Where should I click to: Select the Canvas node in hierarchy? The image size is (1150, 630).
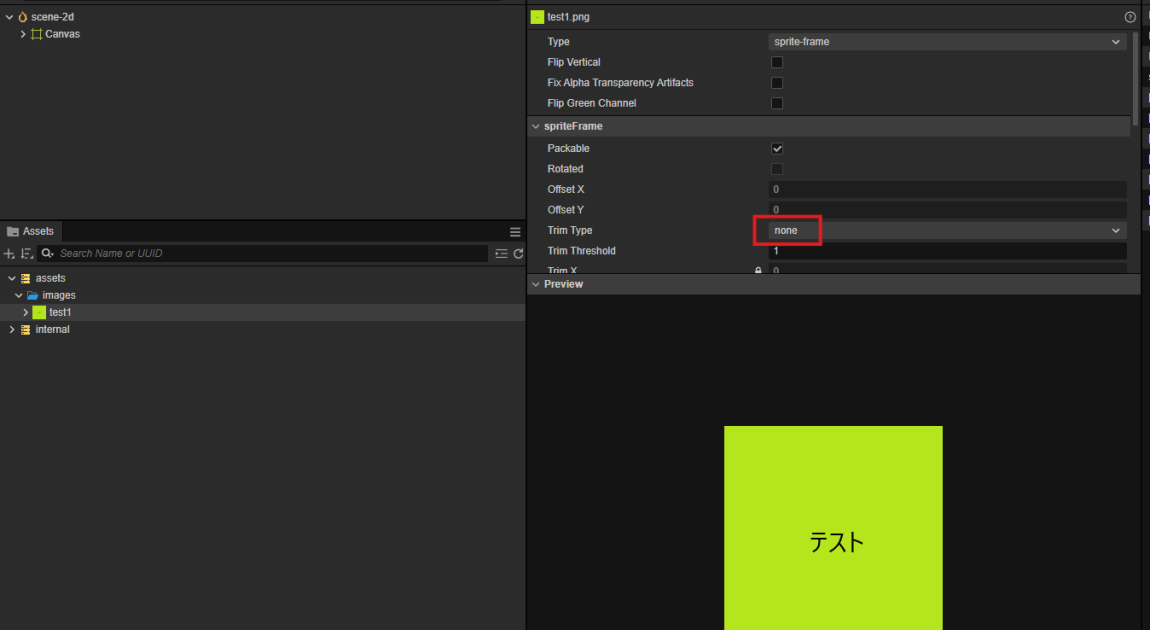point(62,34)
